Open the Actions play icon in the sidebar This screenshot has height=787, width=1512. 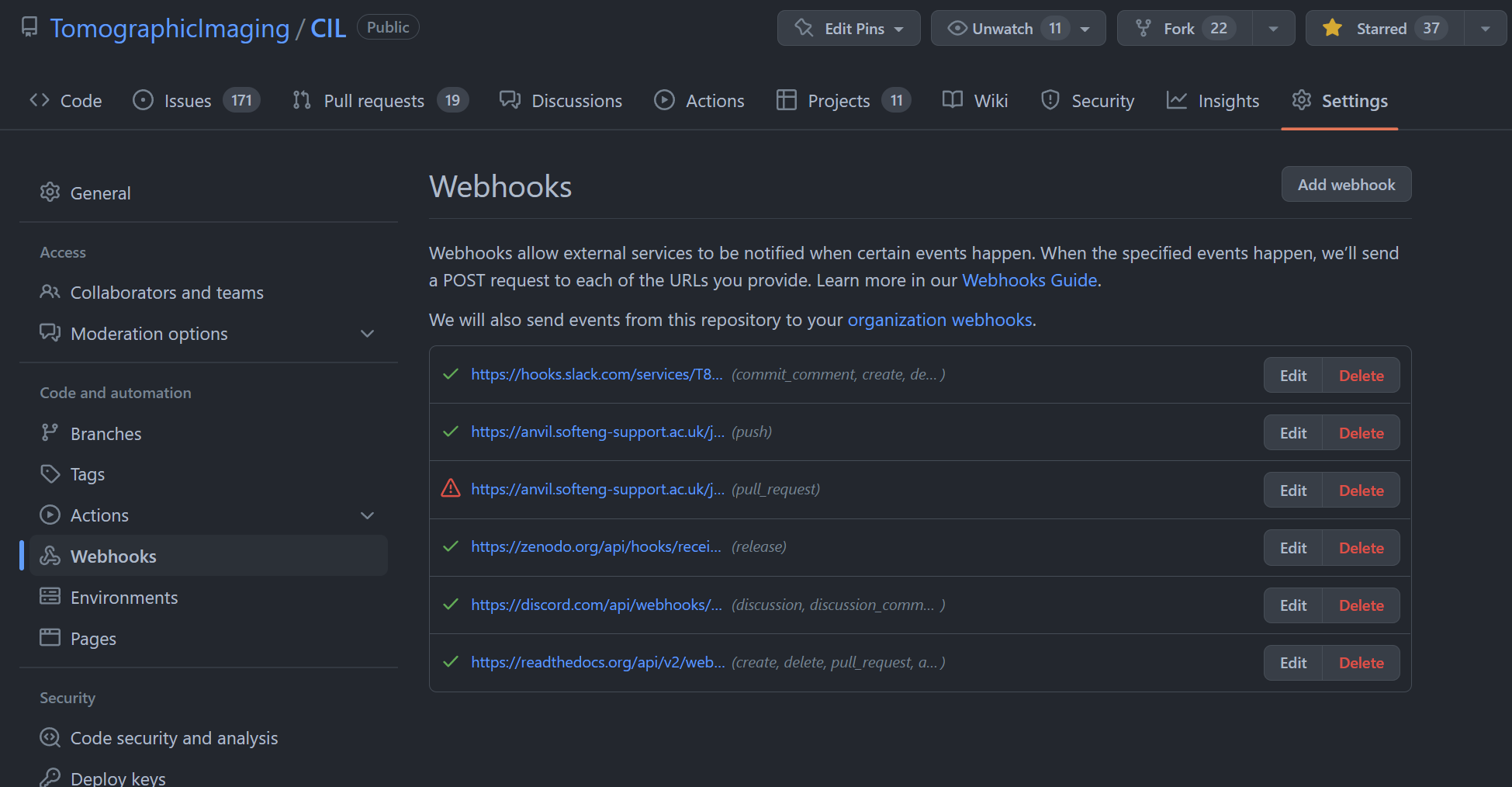pyautogui.click(x=50, y=515)
